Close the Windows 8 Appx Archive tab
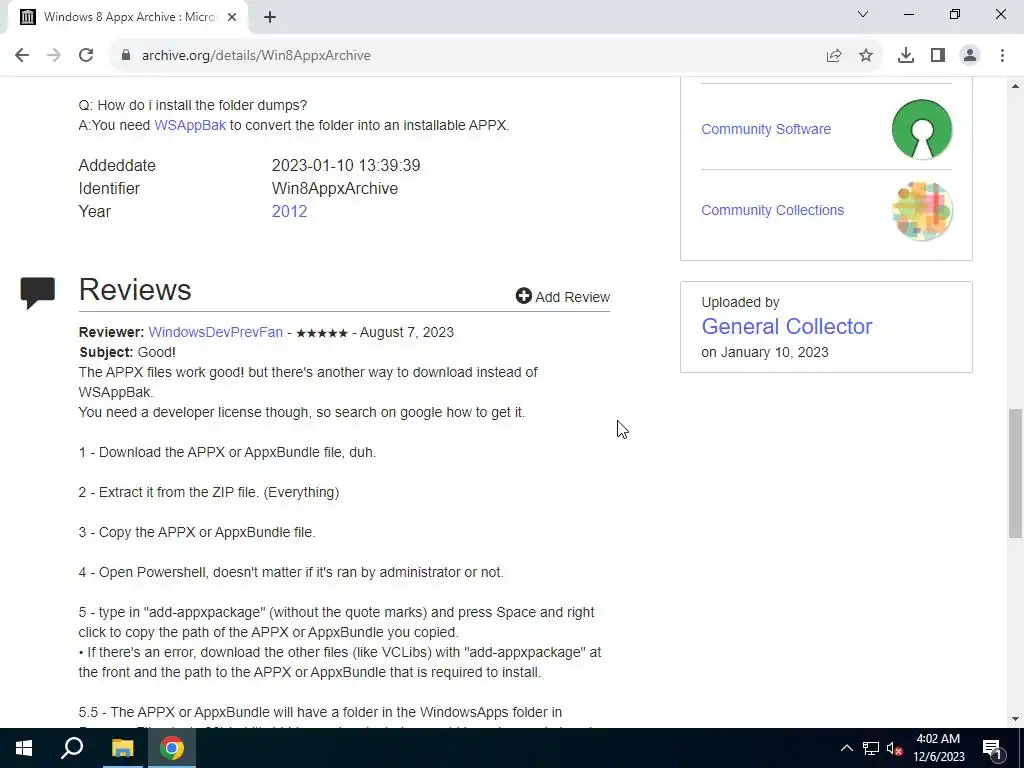The width and height of the screenshot is (1024, 768). click(232, 17)
